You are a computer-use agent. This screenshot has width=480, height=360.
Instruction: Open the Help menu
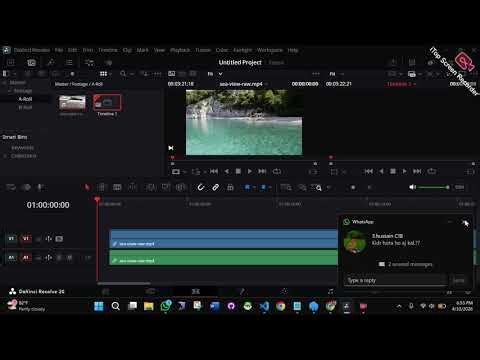[293, 50]
